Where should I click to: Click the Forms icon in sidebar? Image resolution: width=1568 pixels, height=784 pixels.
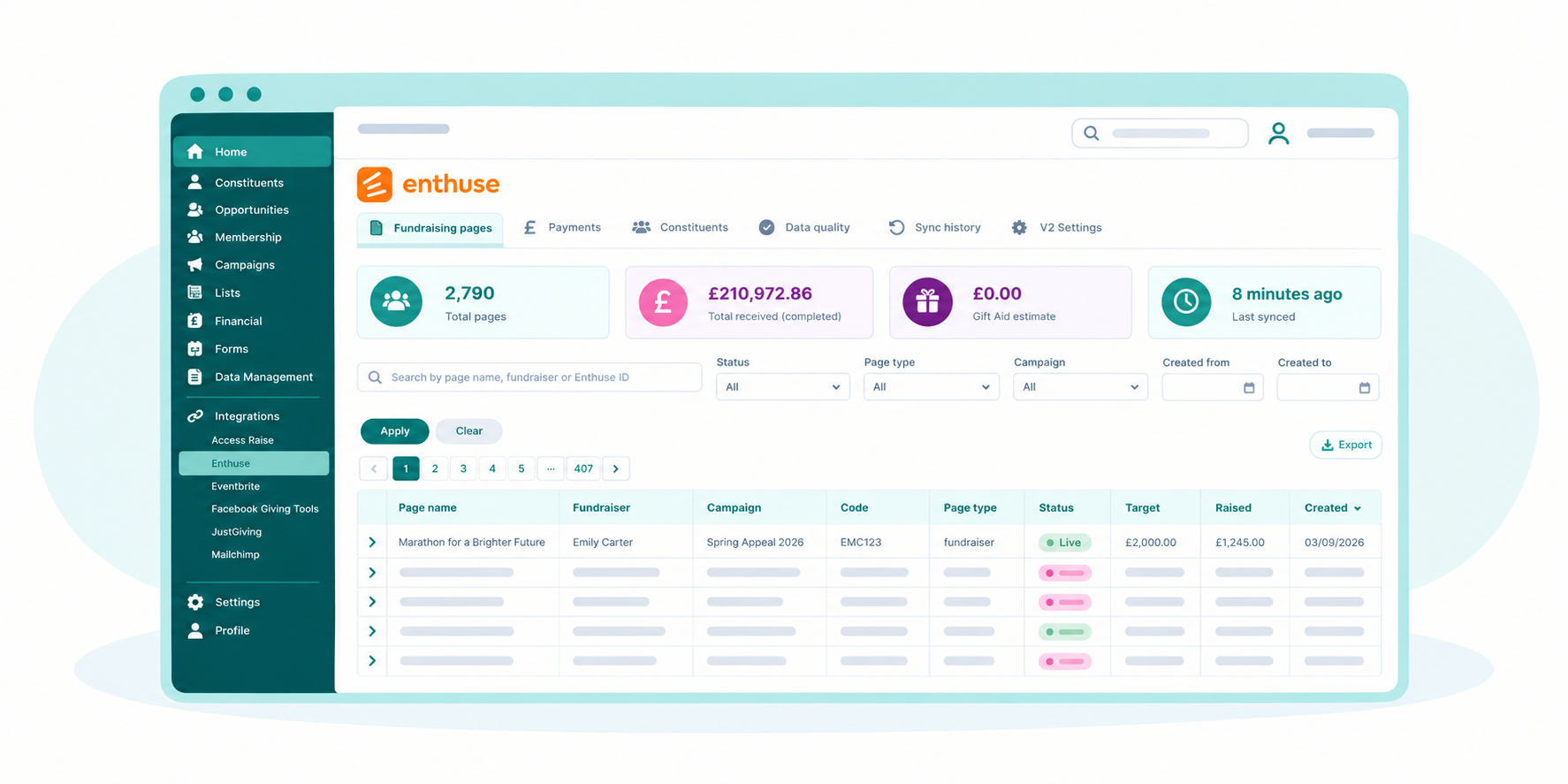pos(195,349)
